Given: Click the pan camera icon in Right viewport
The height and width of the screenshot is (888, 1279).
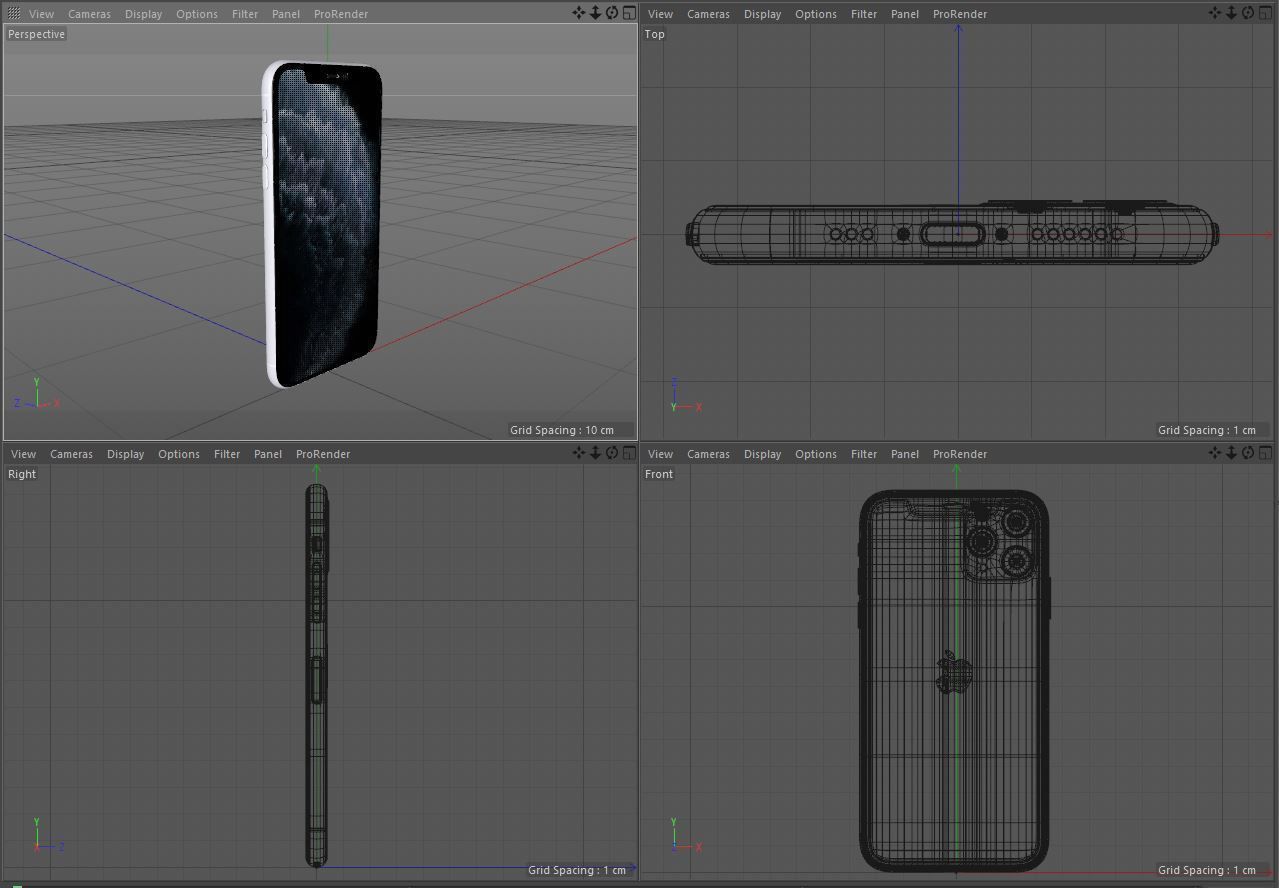Looking at the screenshot, I should tap(579, 453).
